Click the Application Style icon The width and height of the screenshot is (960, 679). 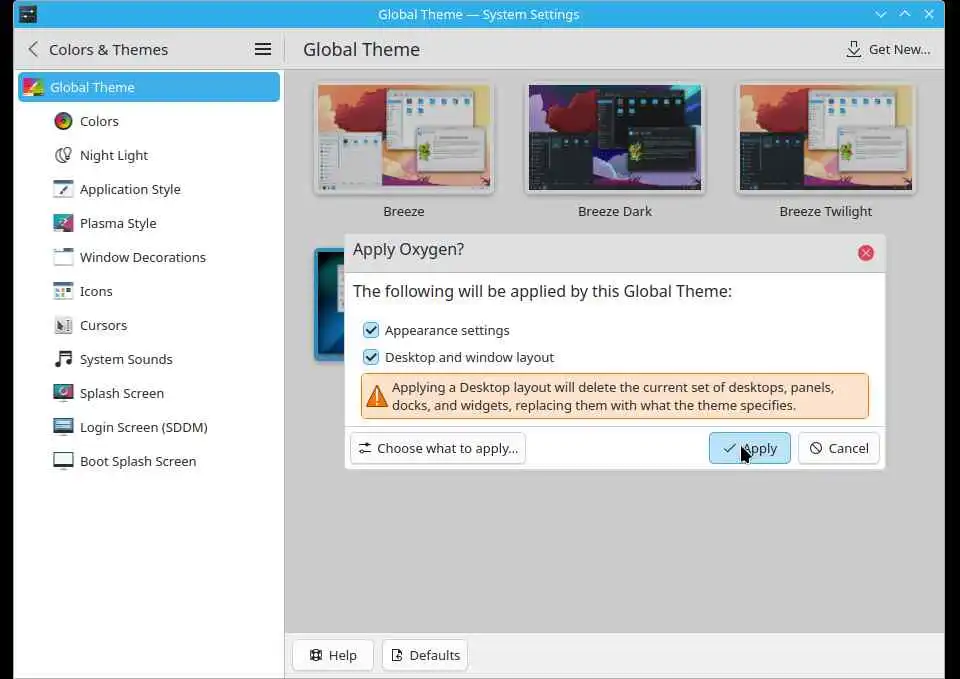(63, 189)
